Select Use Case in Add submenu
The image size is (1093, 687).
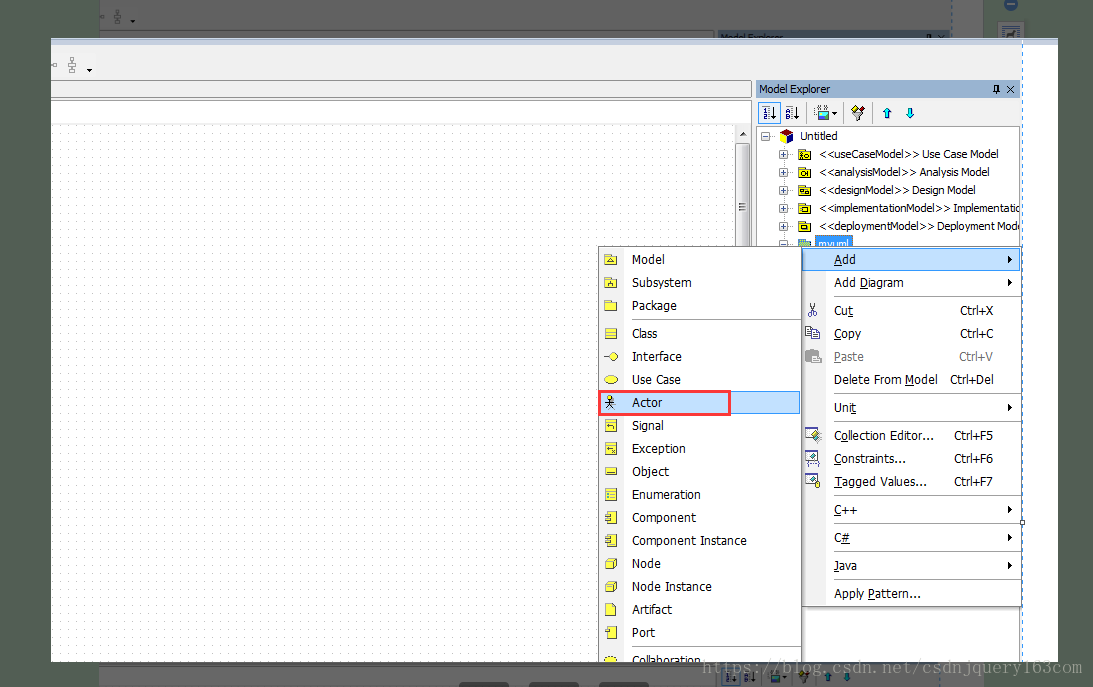click(x=700, y=380)
